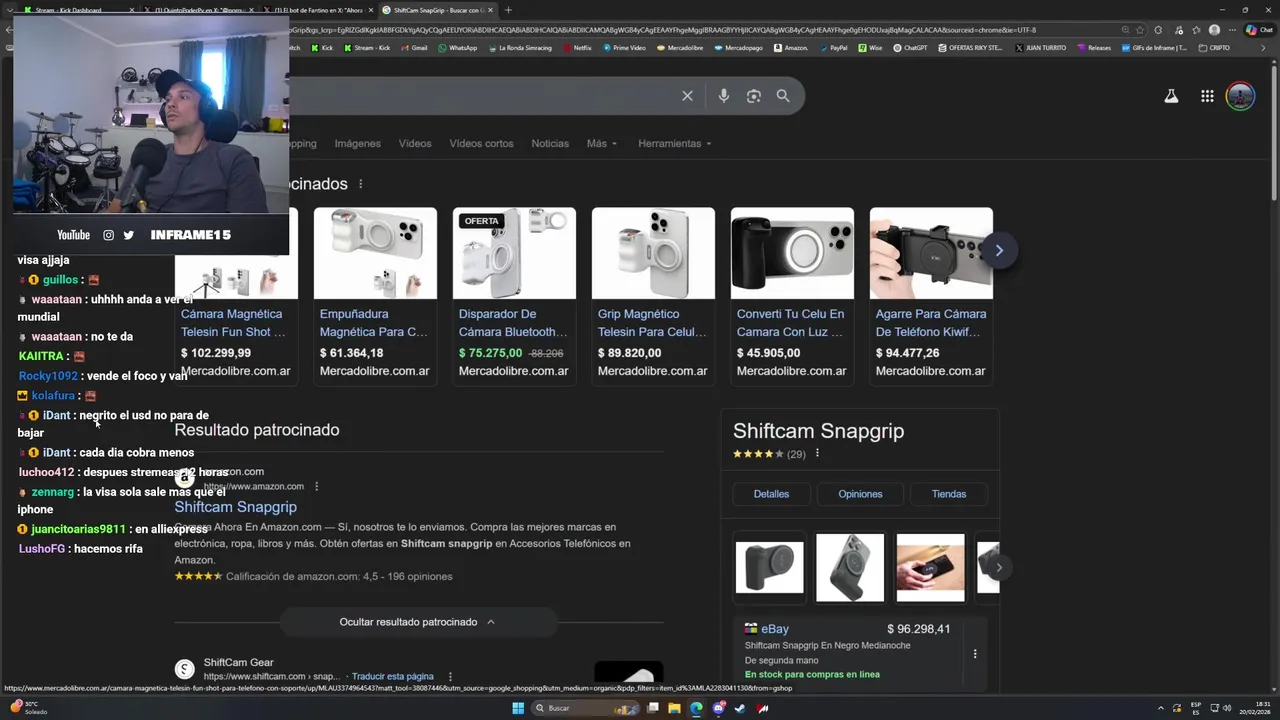The height and width of the screenshot is (720, 1280).
Task: Click the new tab plus button
Action: [508, 10]
